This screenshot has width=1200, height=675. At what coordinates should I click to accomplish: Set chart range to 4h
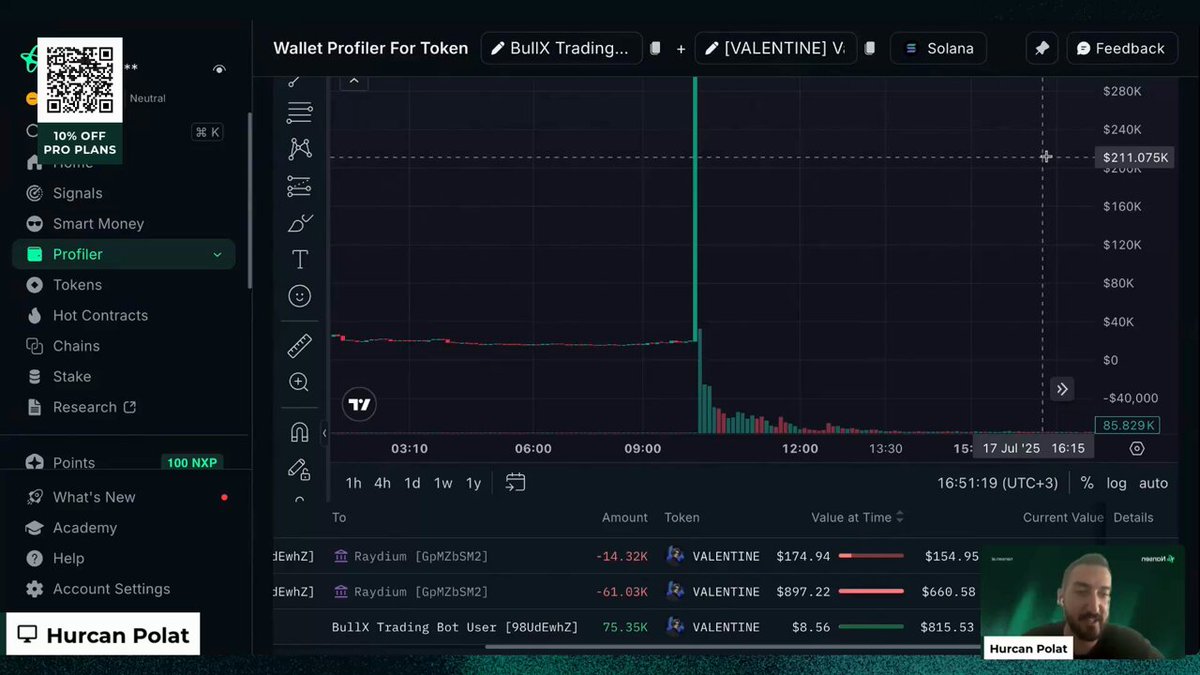point(382,483)
